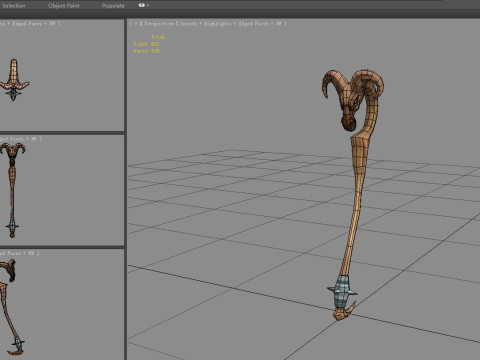Open the Populate ribbon tab
Screen dimensions: 480x360
[113, 6]
